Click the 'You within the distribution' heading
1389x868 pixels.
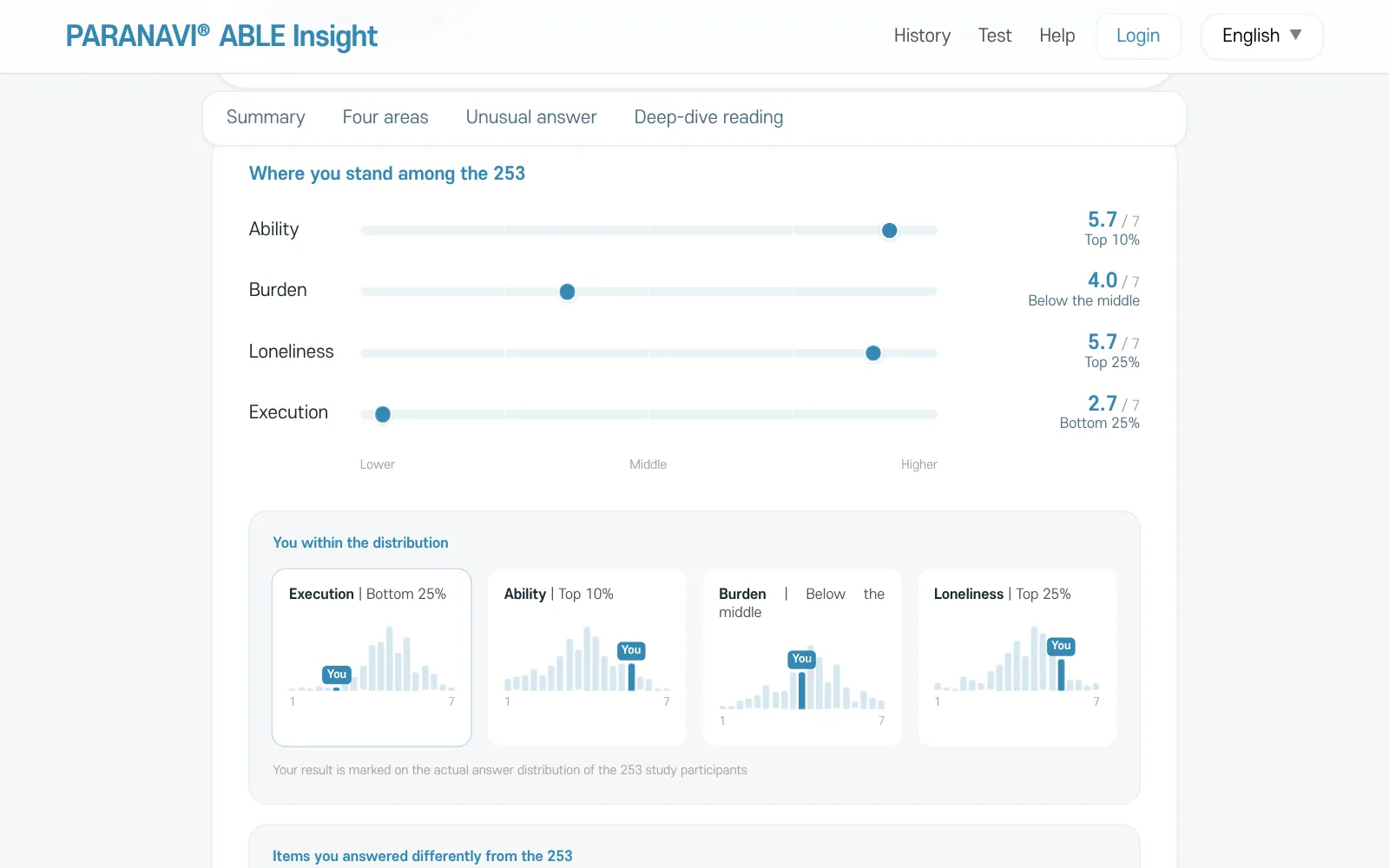coord(360,542)
